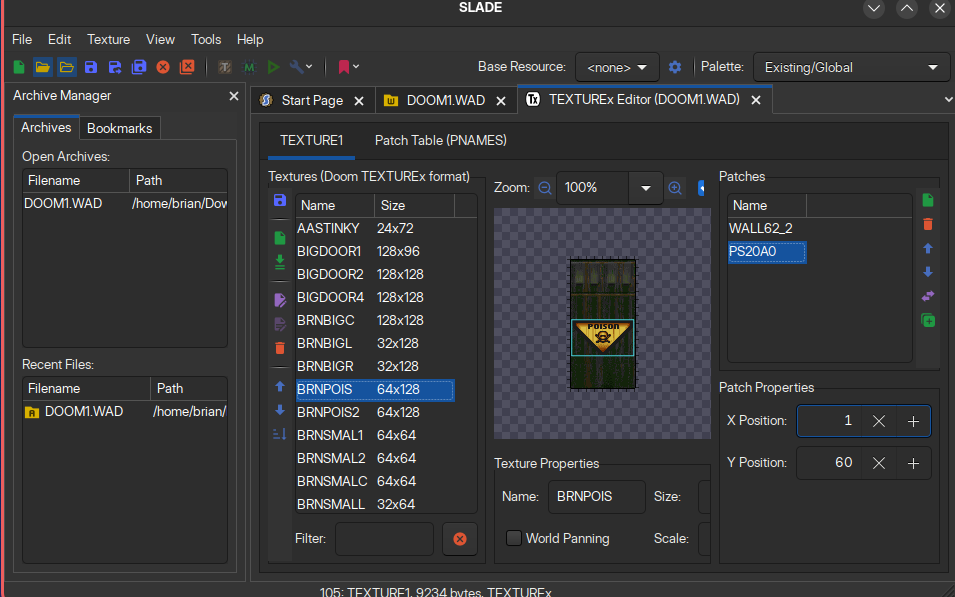Select the Bookmarks tab in Archive Manager

(119, 129)
